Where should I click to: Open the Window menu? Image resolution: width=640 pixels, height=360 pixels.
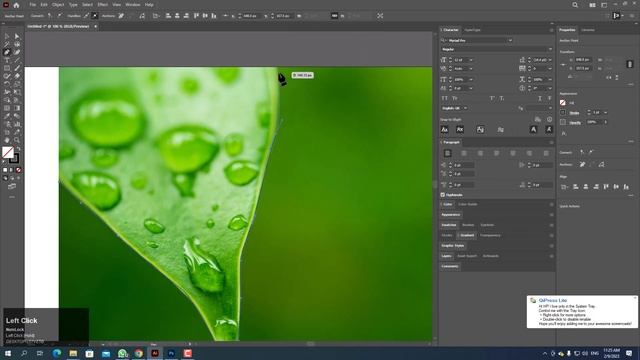(133, 5)
